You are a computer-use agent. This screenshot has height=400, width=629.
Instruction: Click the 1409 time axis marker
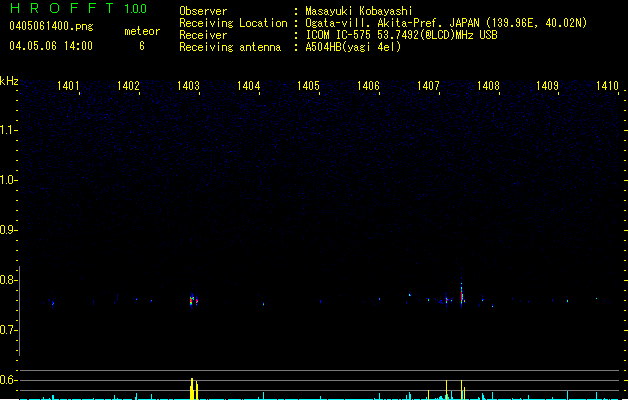tap(548, 86)
